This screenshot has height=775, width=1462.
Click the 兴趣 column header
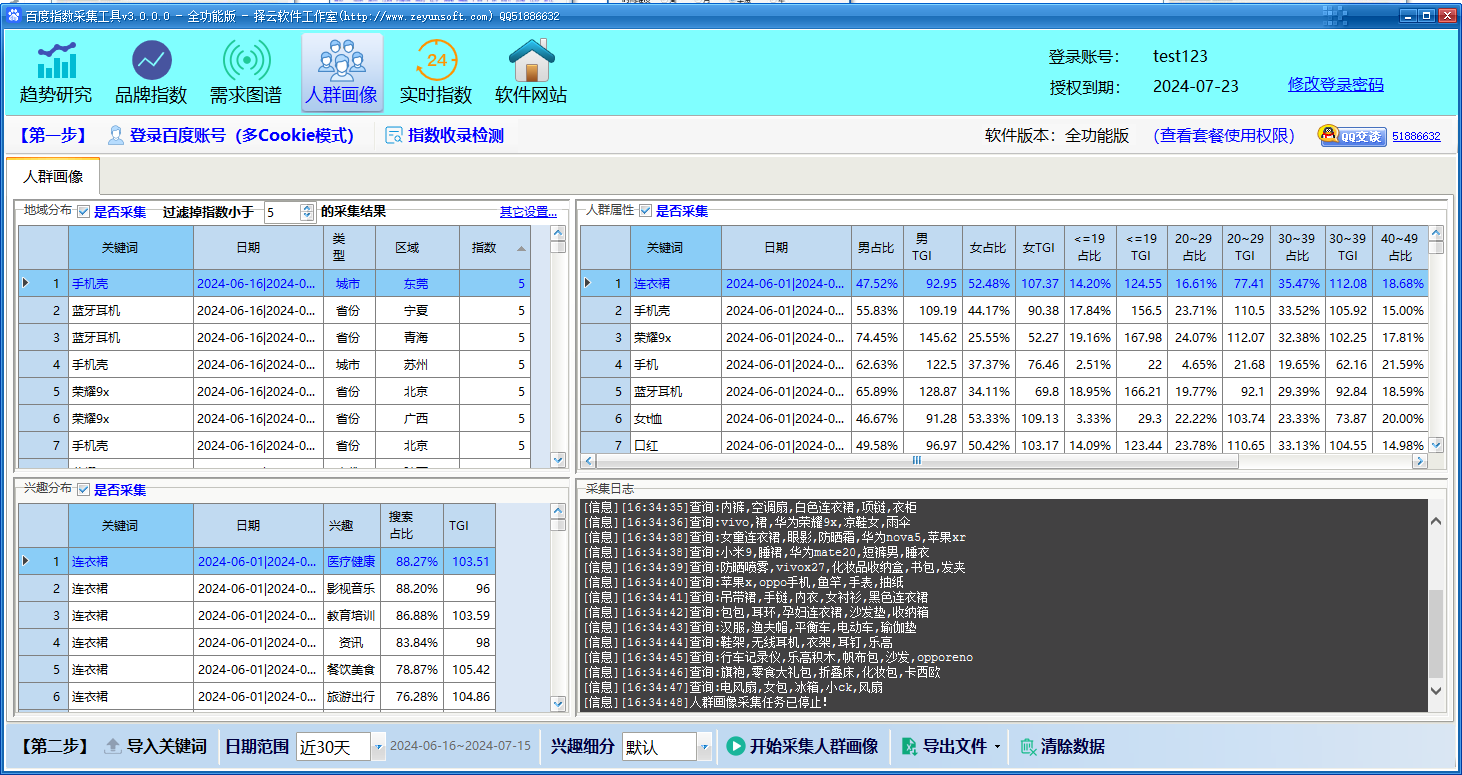coord(352,526)
